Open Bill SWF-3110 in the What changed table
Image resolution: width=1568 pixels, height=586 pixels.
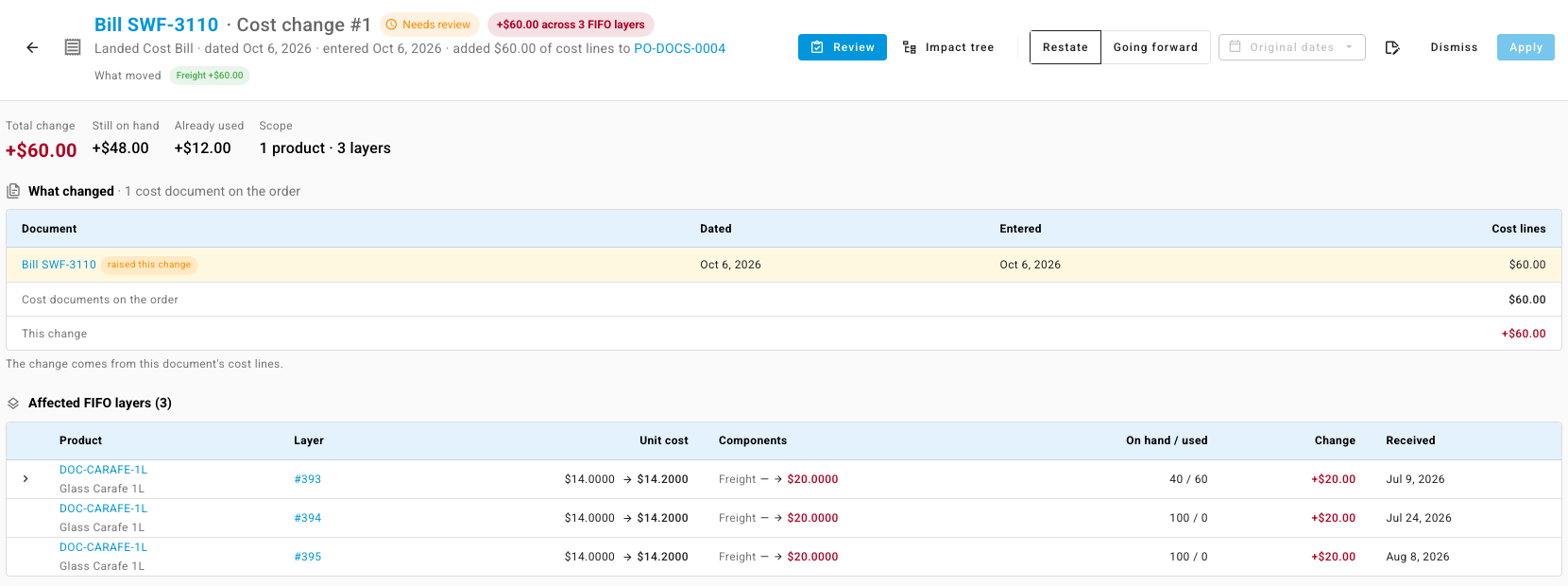(60, 265)
